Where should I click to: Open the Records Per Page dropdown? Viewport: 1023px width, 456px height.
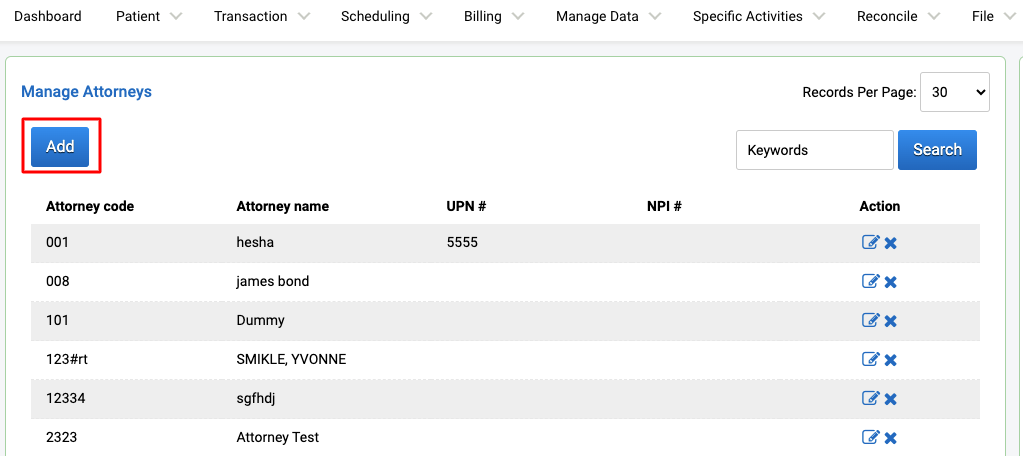954,92
